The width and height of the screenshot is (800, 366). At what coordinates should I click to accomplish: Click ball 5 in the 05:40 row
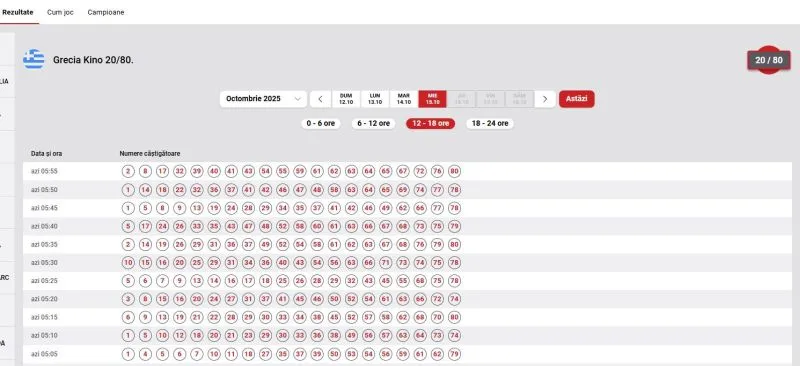(x=128, y=226)
